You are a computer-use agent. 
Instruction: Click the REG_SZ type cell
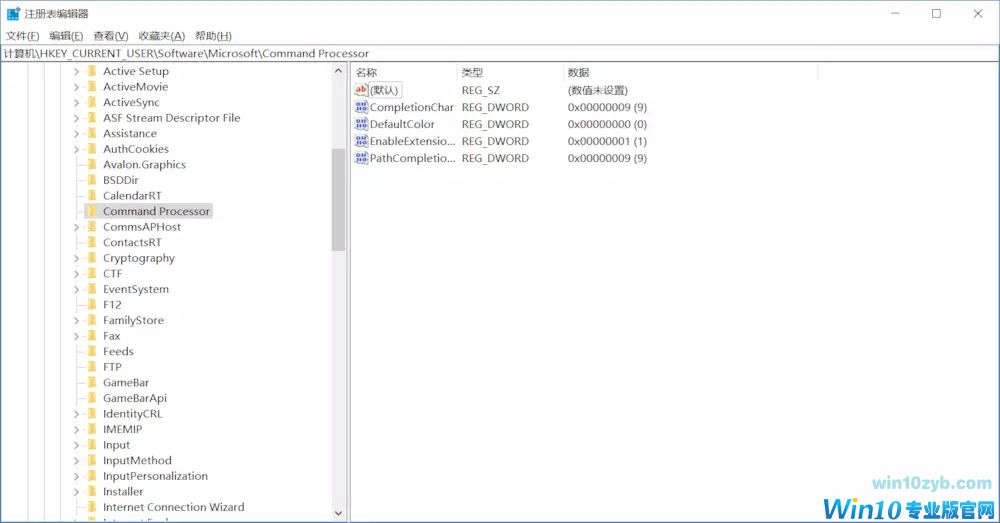481,90
